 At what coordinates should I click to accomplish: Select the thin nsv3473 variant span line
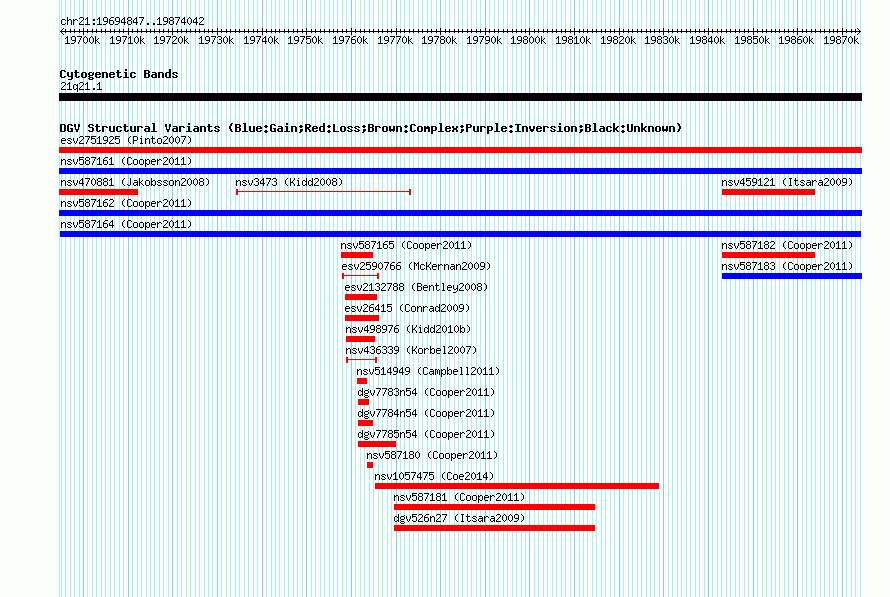(324, 192)
